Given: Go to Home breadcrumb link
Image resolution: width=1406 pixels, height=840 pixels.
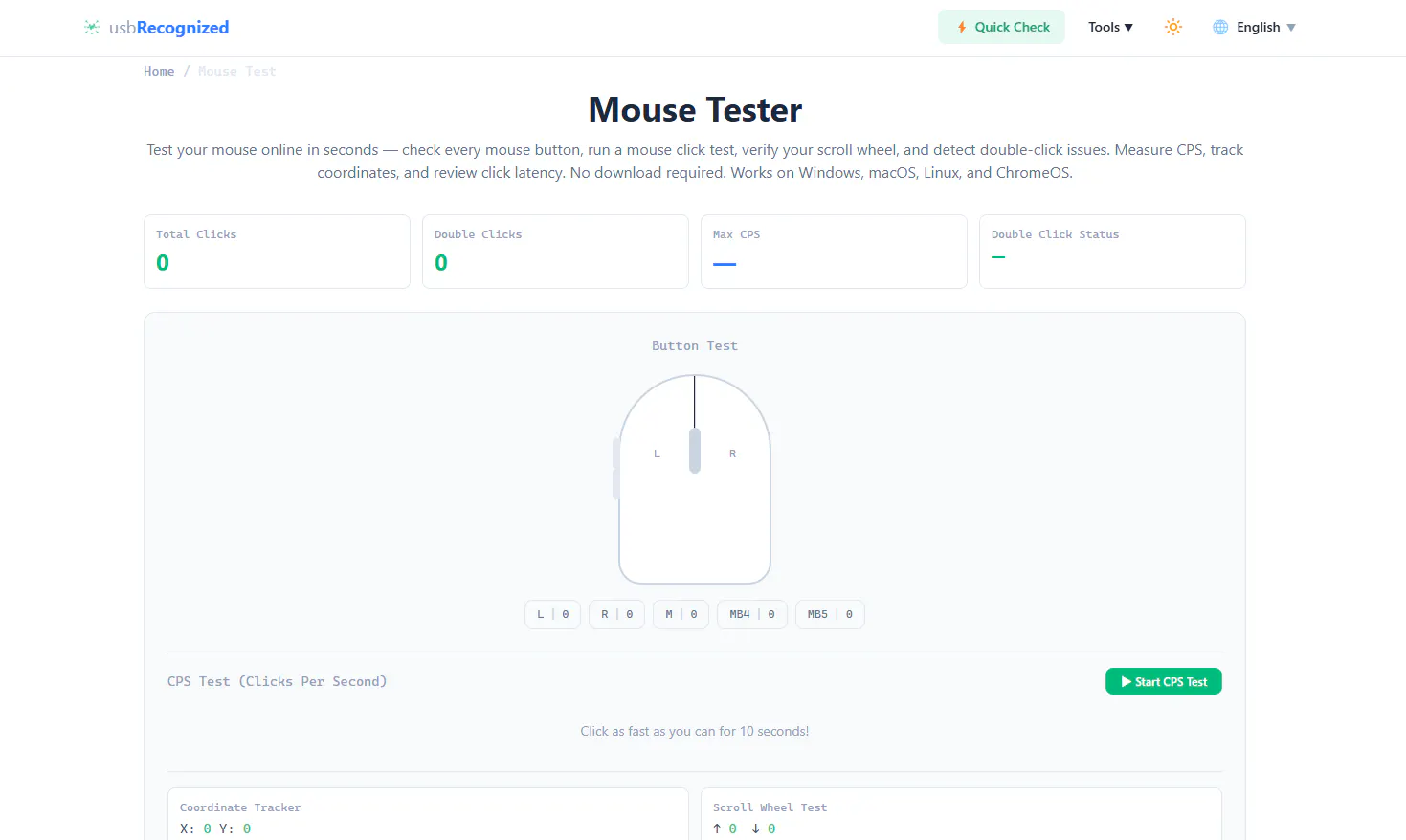Looking at the screenshot, I should (x=159, y=71).
